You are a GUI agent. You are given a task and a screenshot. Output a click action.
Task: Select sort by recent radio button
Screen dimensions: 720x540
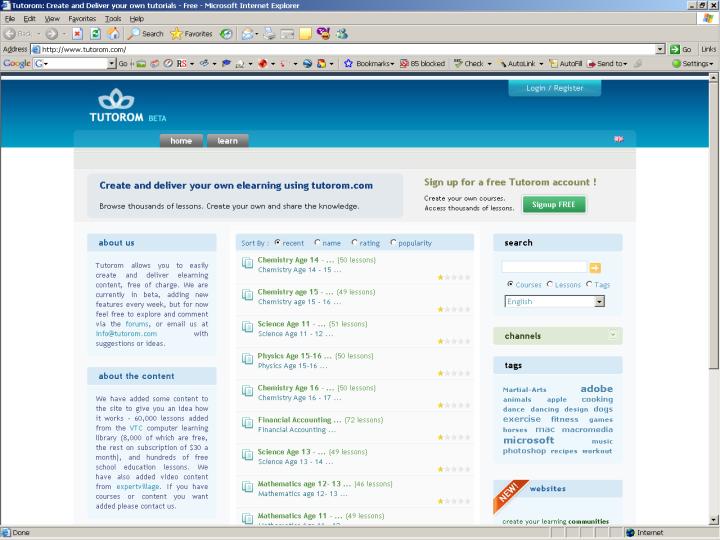(x=277, y=242)
